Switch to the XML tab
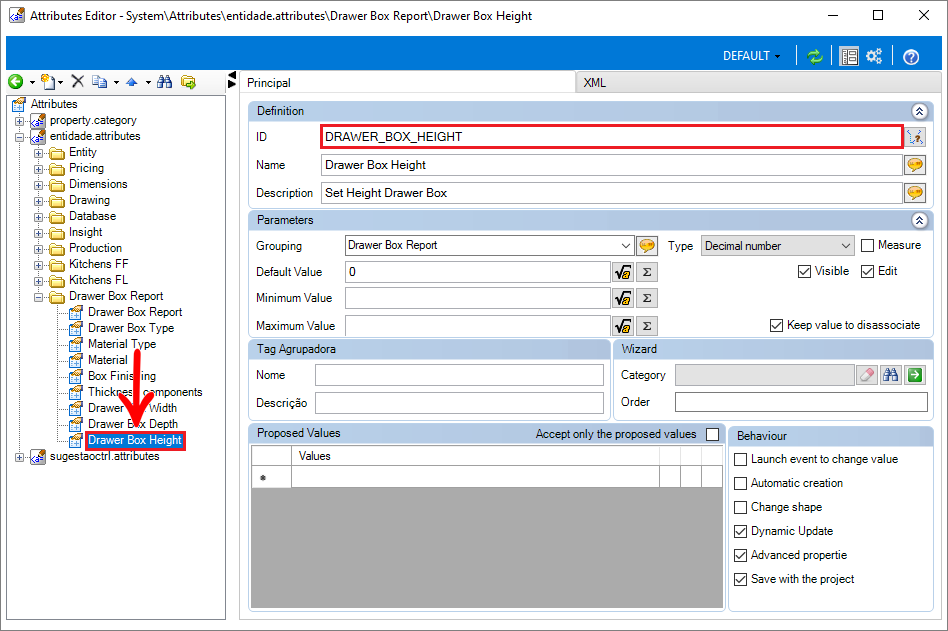This screenshot has width=948, height=631. pyautogui.click(x=594, y=83)
